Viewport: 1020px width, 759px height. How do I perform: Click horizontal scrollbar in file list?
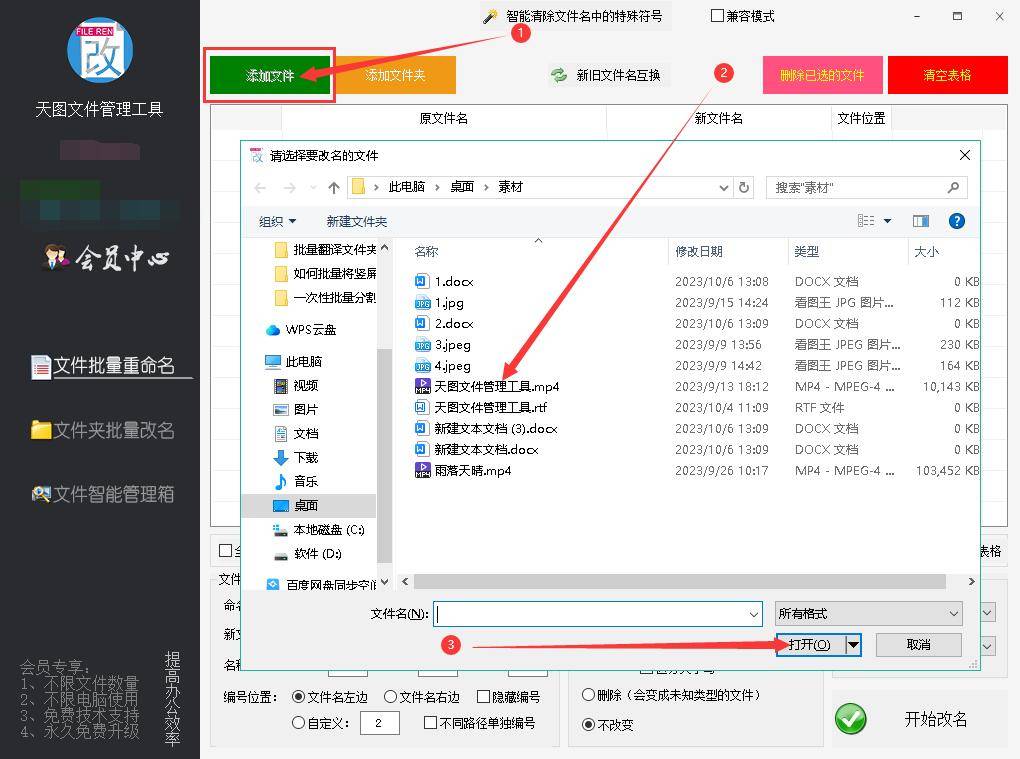(x=680, y=581)
